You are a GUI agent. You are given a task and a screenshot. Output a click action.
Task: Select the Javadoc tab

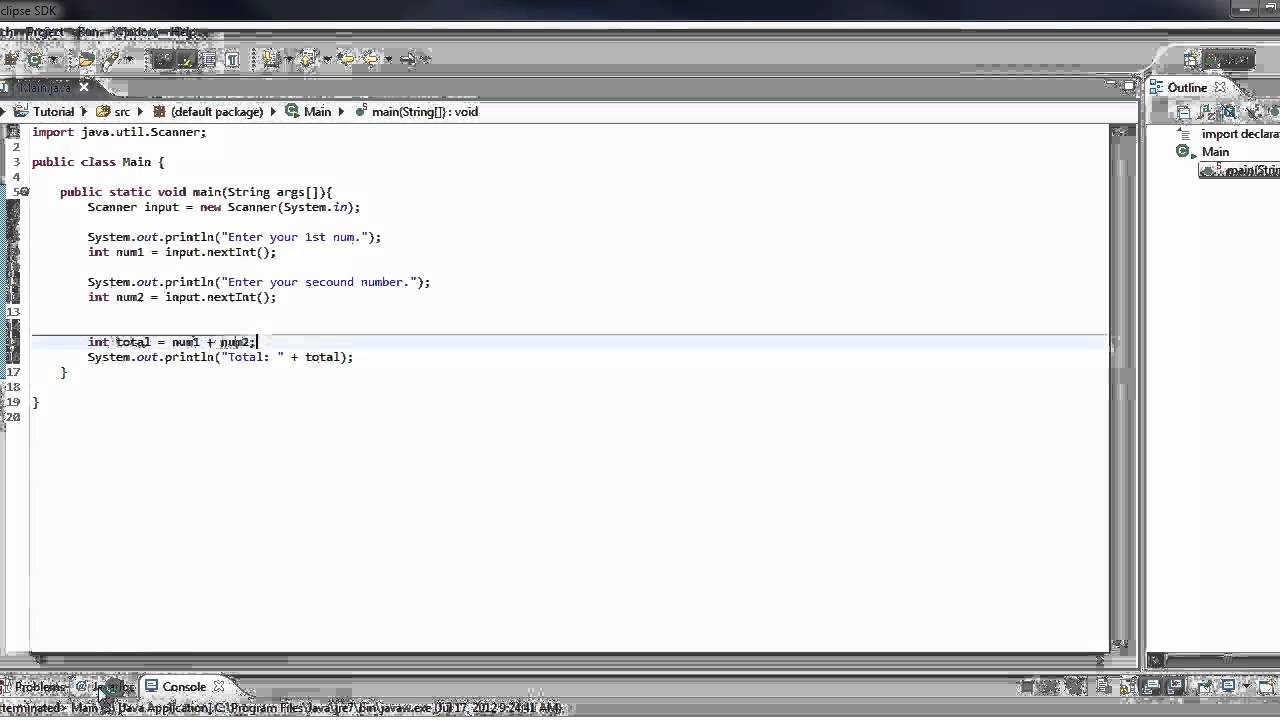[x=105, y=687]
